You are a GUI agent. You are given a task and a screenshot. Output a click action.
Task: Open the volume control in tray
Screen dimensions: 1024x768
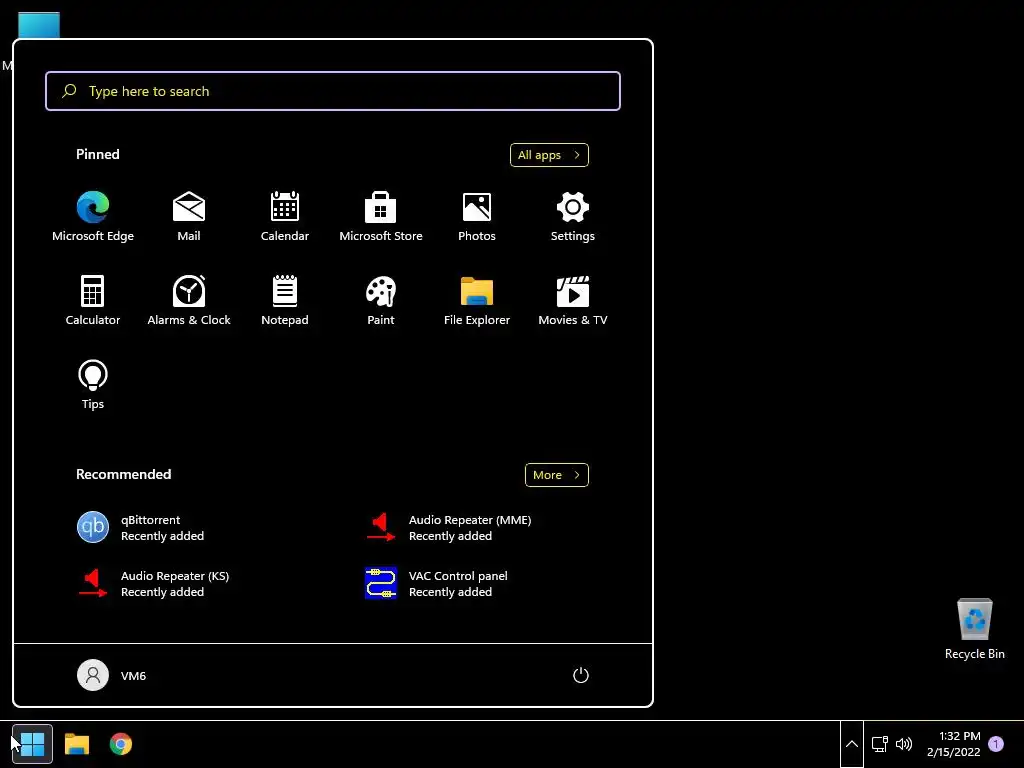tap(904, 744)
